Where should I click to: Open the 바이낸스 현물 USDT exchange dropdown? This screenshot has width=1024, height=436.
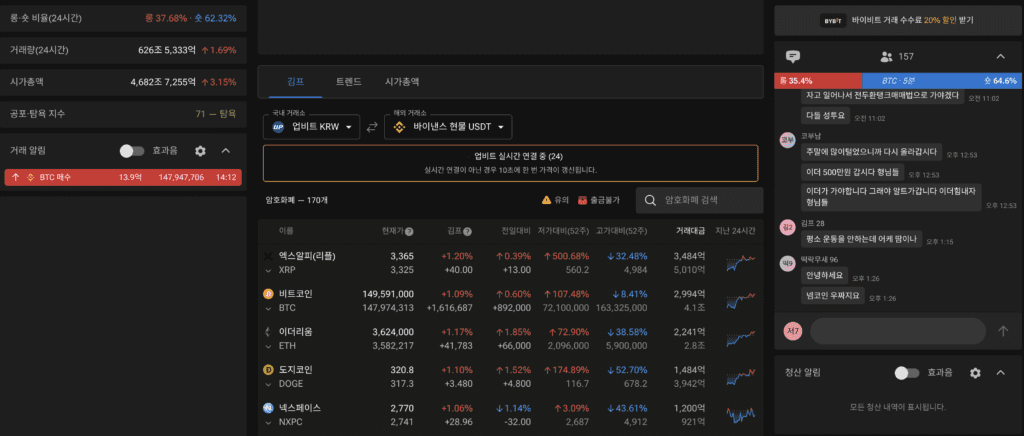coord(448,127)
